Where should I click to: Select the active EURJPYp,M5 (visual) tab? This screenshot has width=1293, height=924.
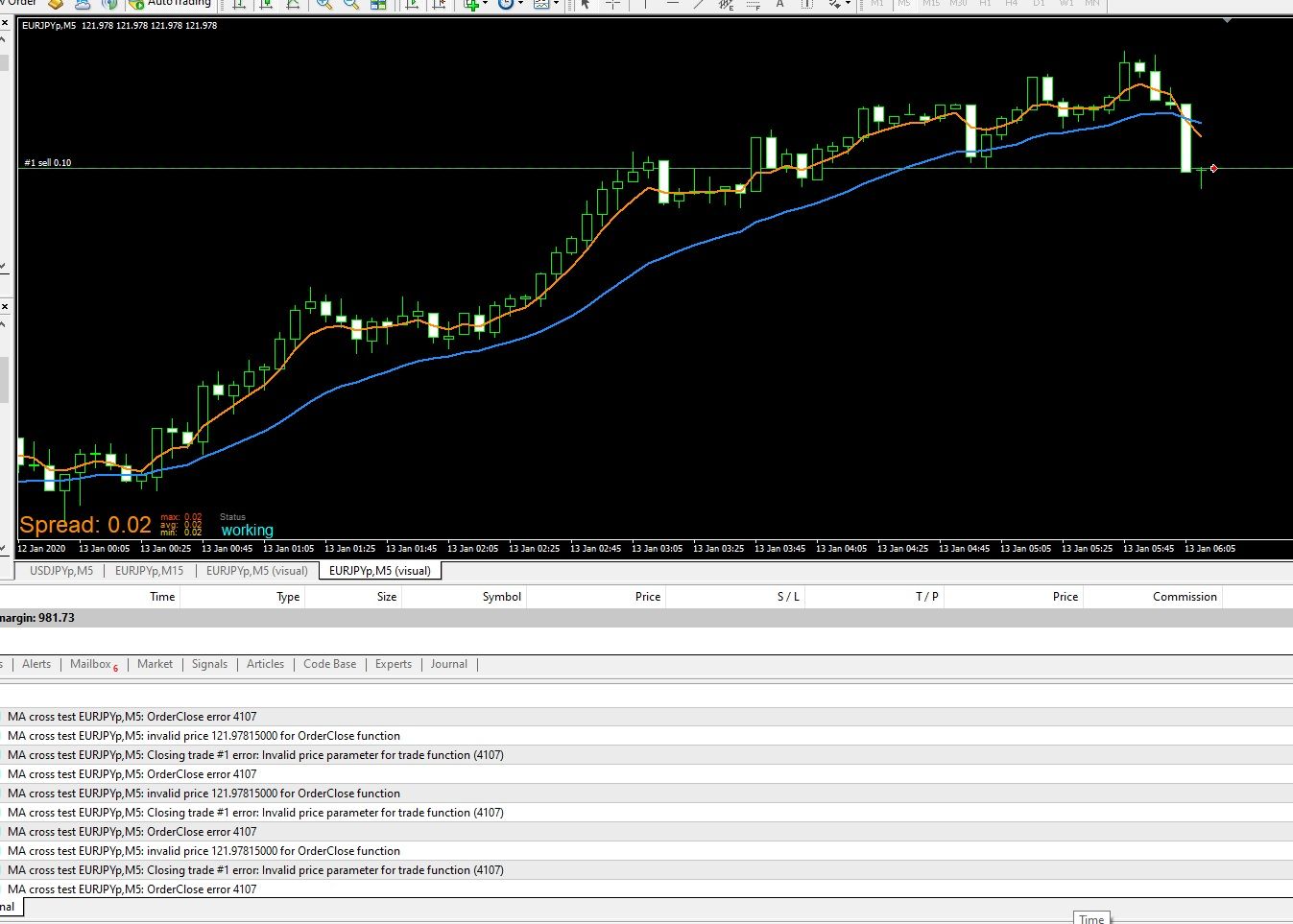tap(380, 570)
